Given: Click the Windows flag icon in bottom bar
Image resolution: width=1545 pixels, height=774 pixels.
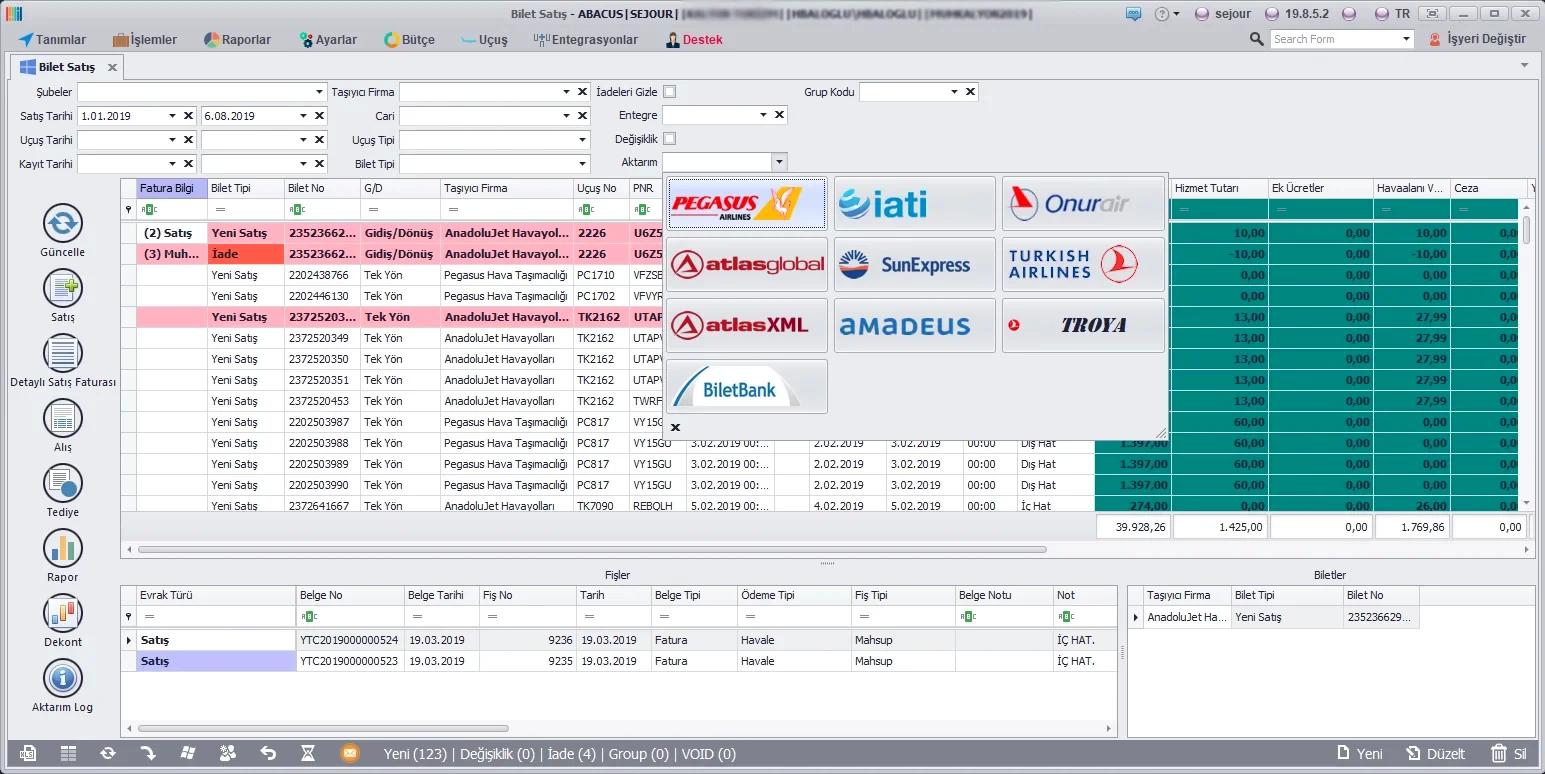Looking at the screenshot, I should (x=188, y=753).
